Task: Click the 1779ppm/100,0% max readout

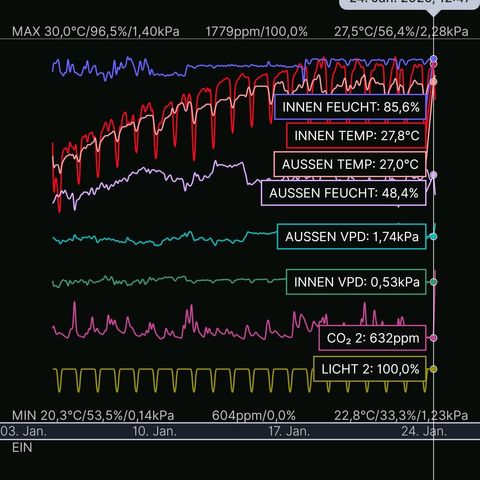Action: (x=256, y=32)
